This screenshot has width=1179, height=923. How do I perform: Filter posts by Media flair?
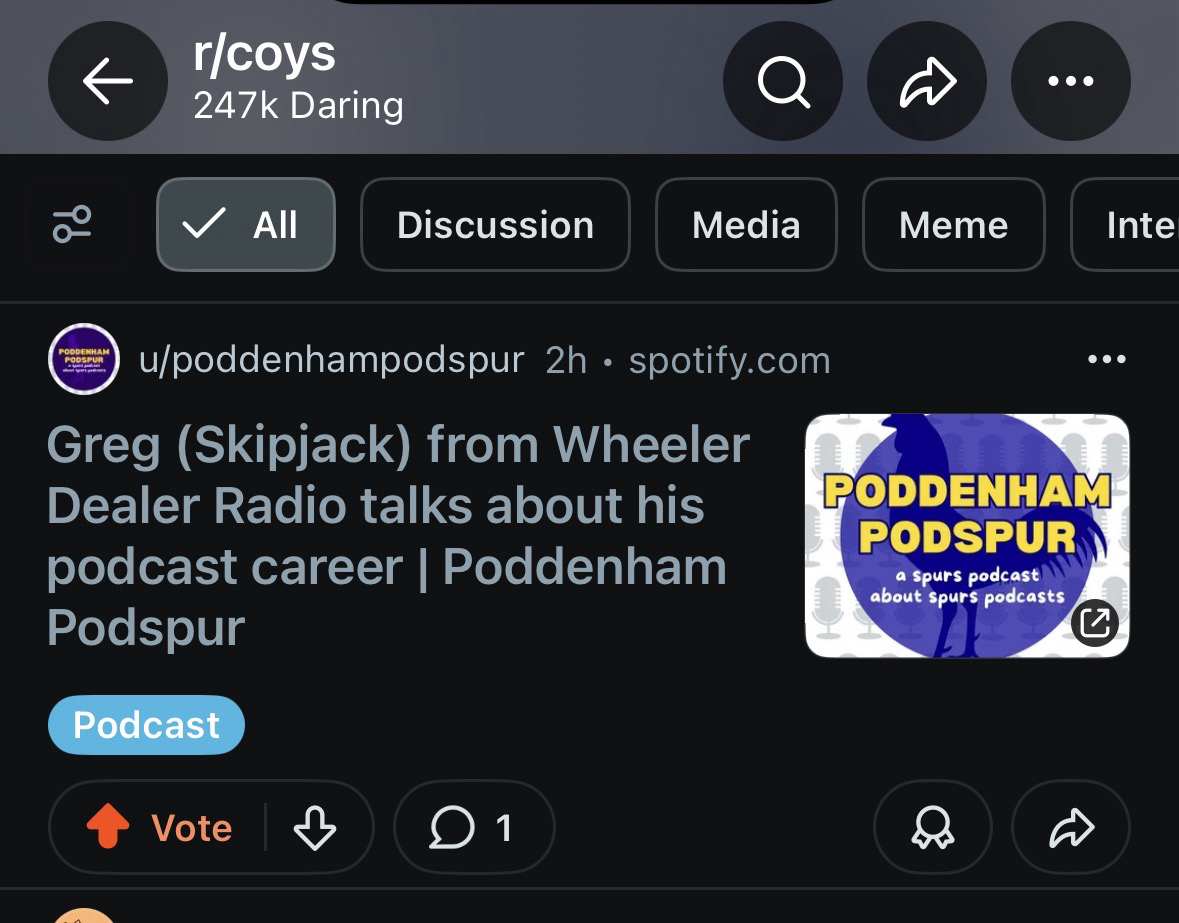746,225
